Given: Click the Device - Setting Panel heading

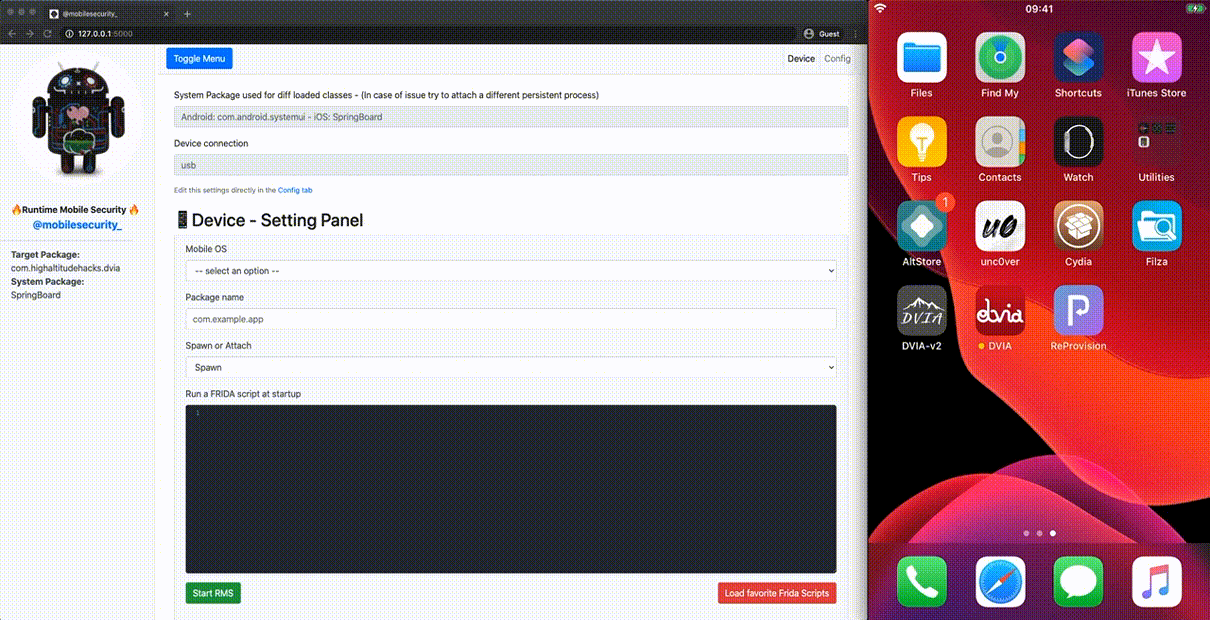Looking at the screenshot, I should click(268, 220).
